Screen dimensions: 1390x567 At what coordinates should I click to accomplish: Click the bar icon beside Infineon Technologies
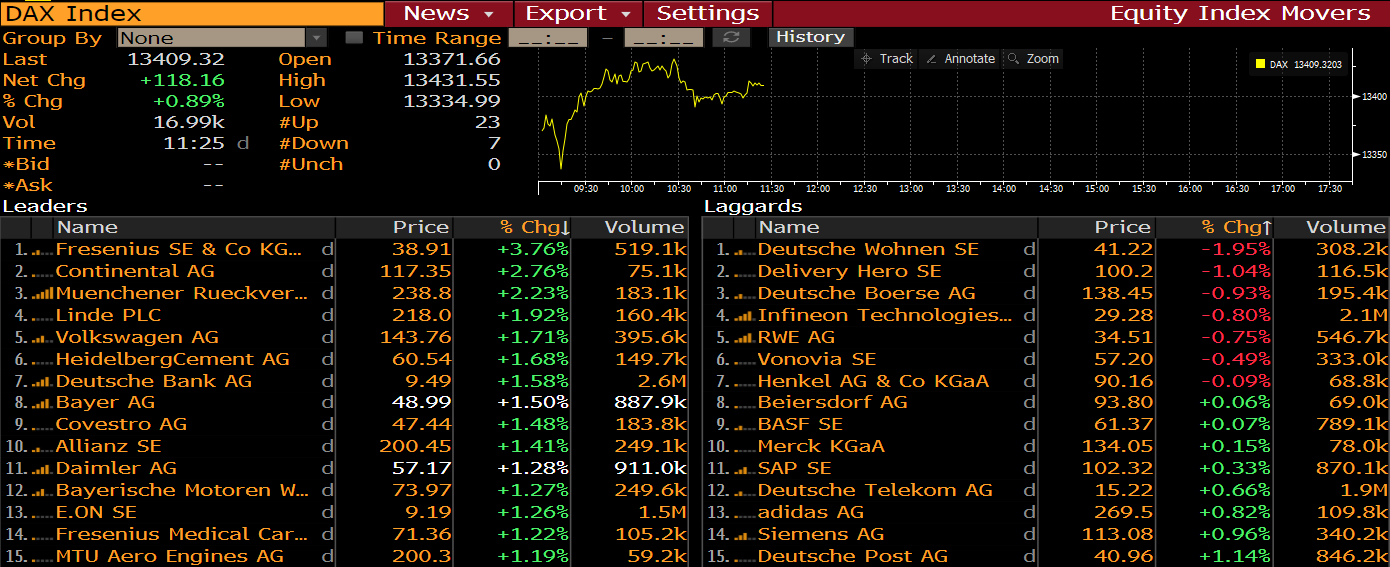[745, 316]
